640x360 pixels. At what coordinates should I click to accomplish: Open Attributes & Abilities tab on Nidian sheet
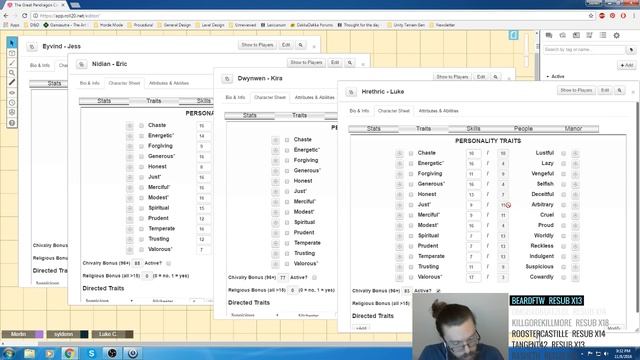[x=169, y=83]
